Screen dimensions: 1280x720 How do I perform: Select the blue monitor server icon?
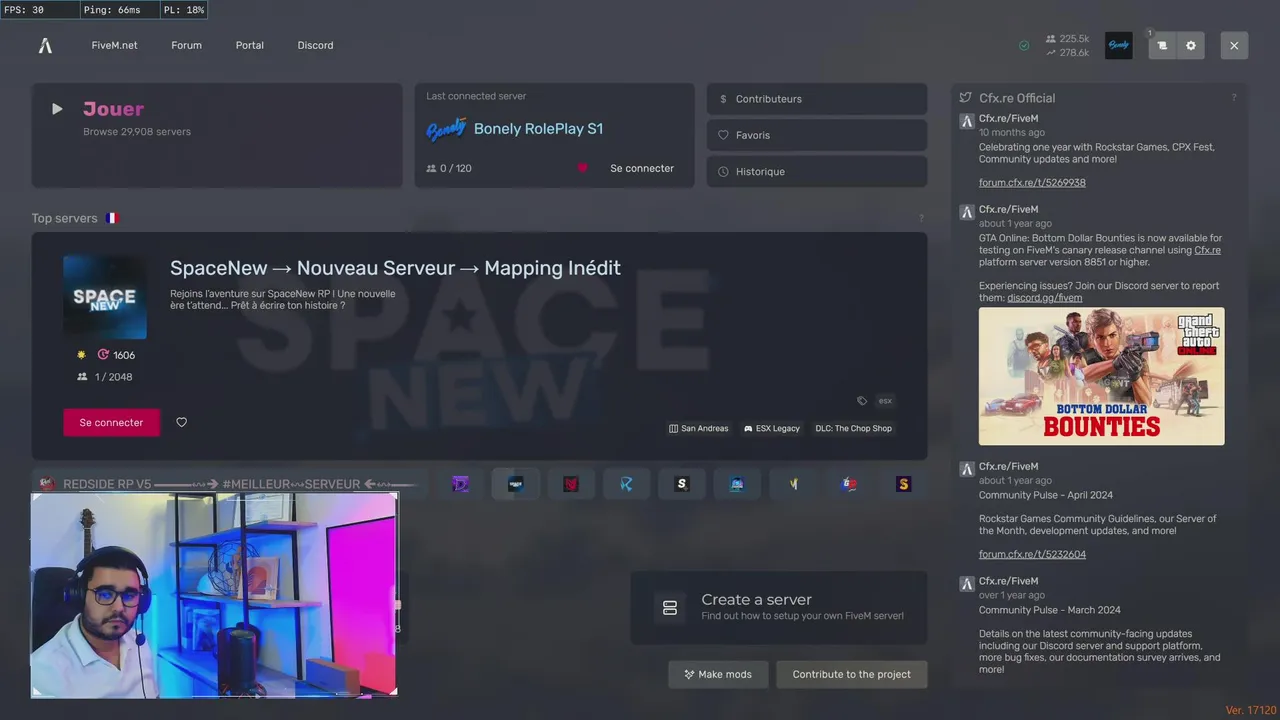[737, 484]
